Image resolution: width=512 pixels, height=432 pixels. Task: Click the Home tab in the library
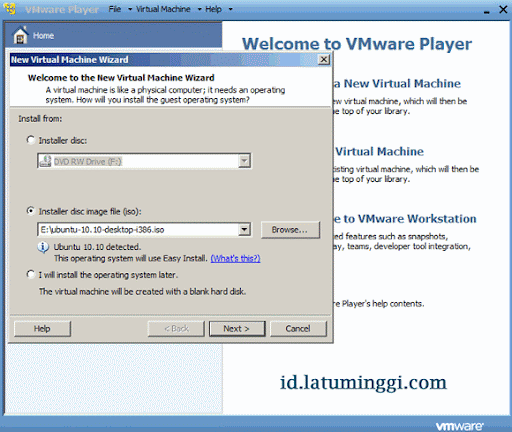[113, 35]
